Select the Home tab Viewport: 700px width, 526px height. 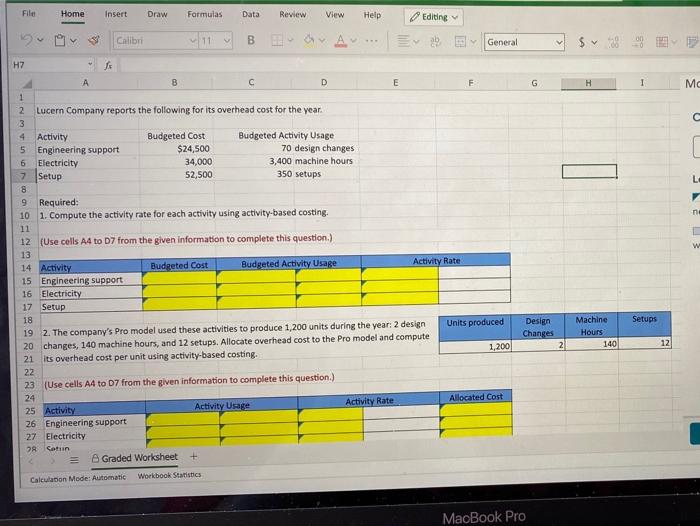[72, 14]
